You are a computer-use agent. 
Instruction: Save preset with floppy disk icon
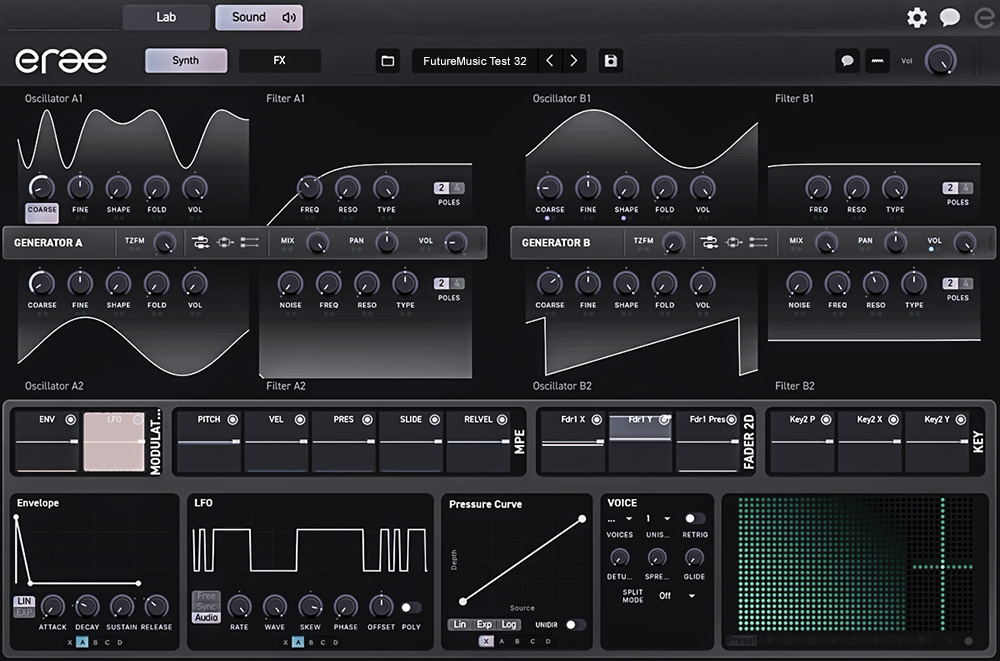(610, 61)
